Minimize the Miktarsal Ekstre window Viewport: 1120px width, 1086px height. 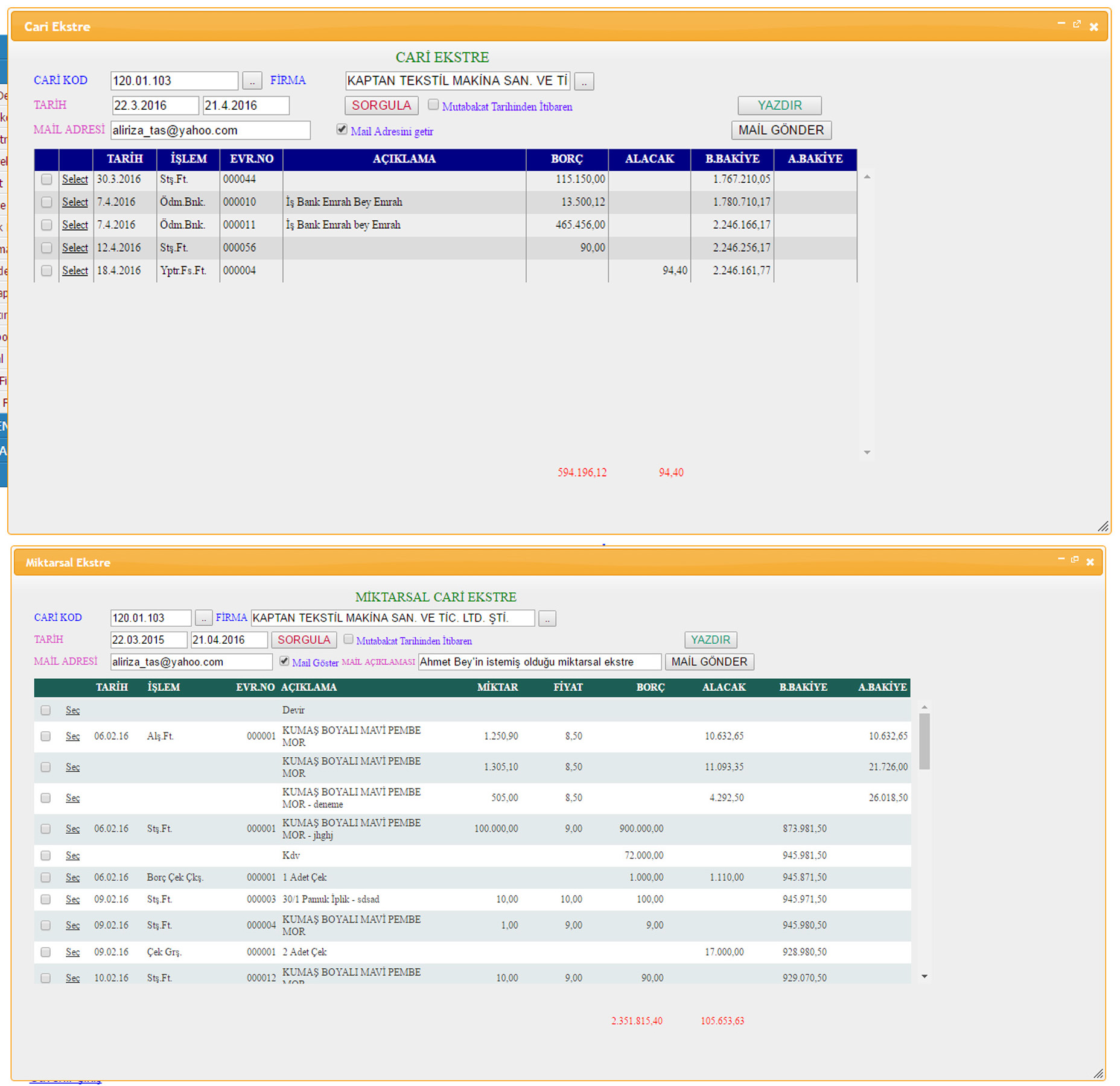[1061, 559]
